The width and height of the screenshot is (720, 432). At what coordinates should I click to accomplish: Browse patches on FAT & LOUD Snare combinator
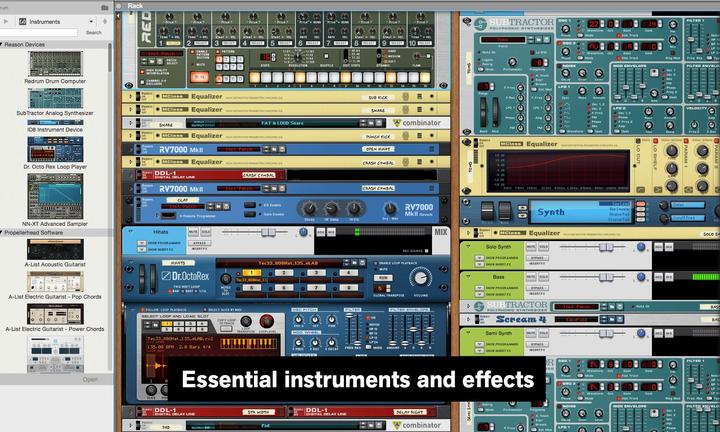point(371,123)
